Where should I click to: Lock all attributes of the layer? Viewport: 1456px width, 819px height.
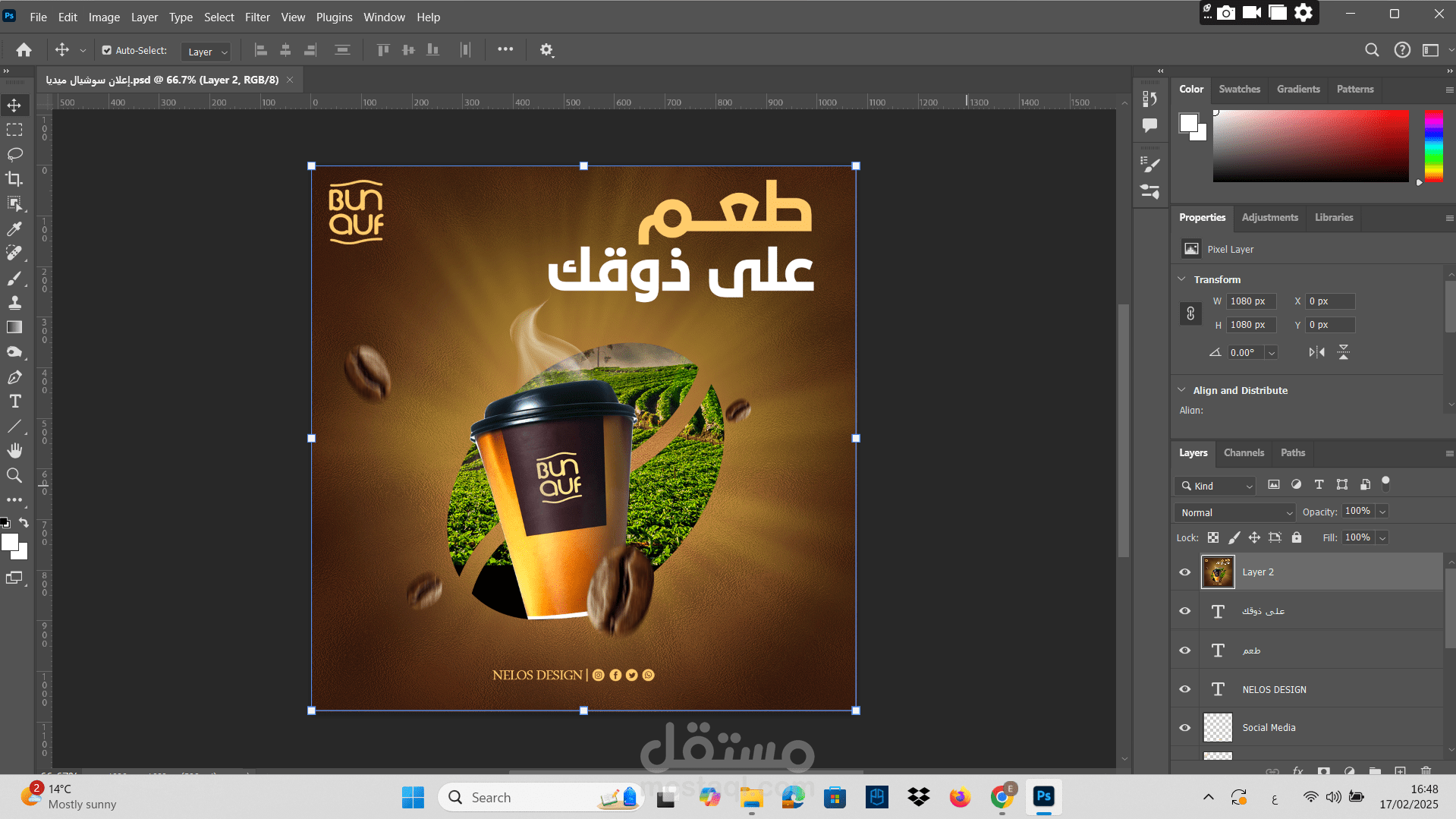click(1297, 537)
